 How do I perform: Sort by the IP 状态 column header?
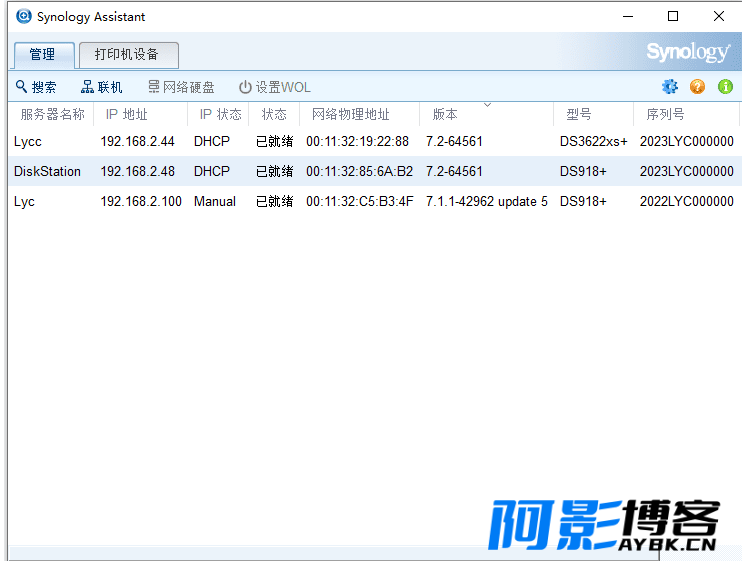(218, 114)
